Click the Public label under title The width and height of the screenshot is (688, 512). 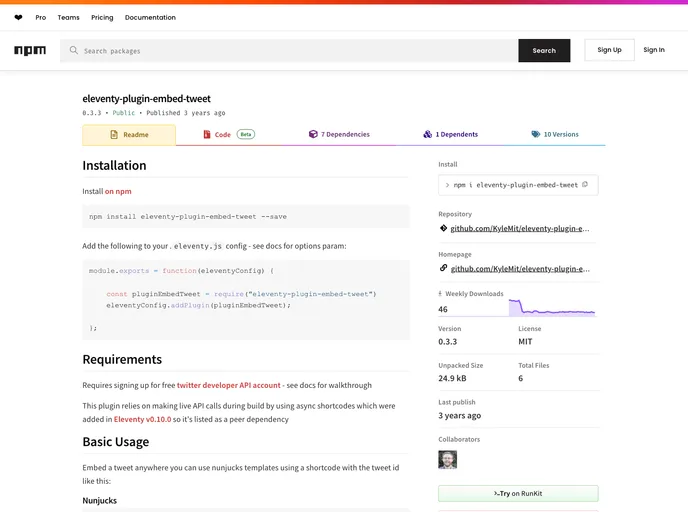[124, 113]
